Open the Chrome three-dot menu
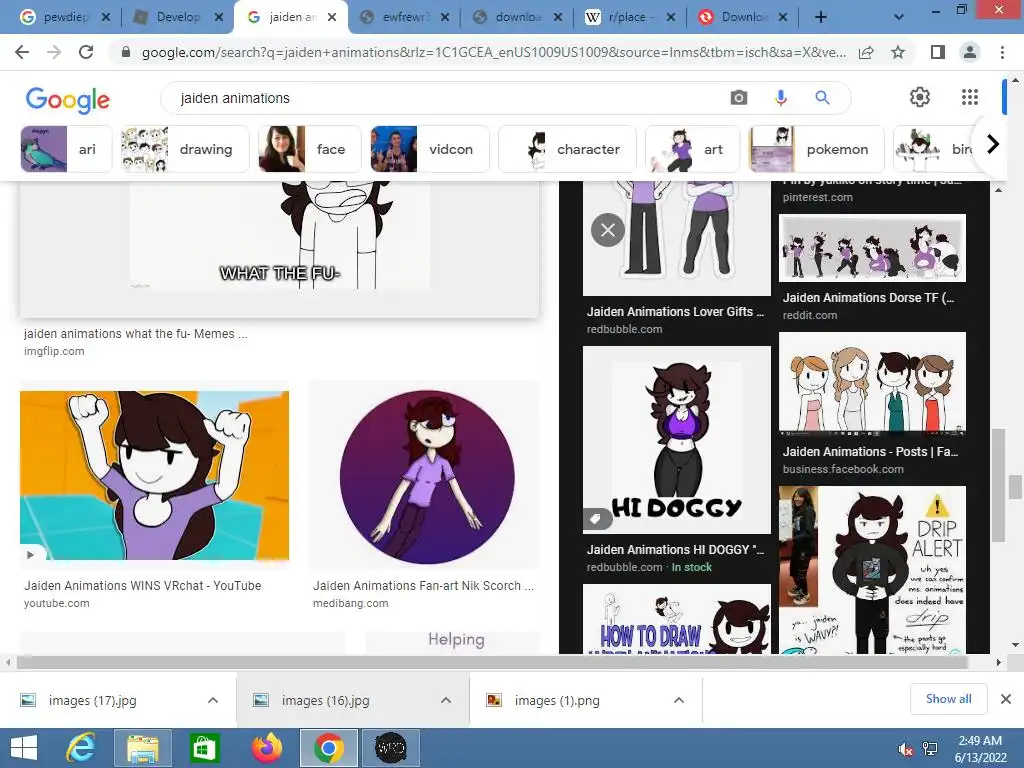Viewport: 1024px width, 768px height. (x=1002, y=52)
